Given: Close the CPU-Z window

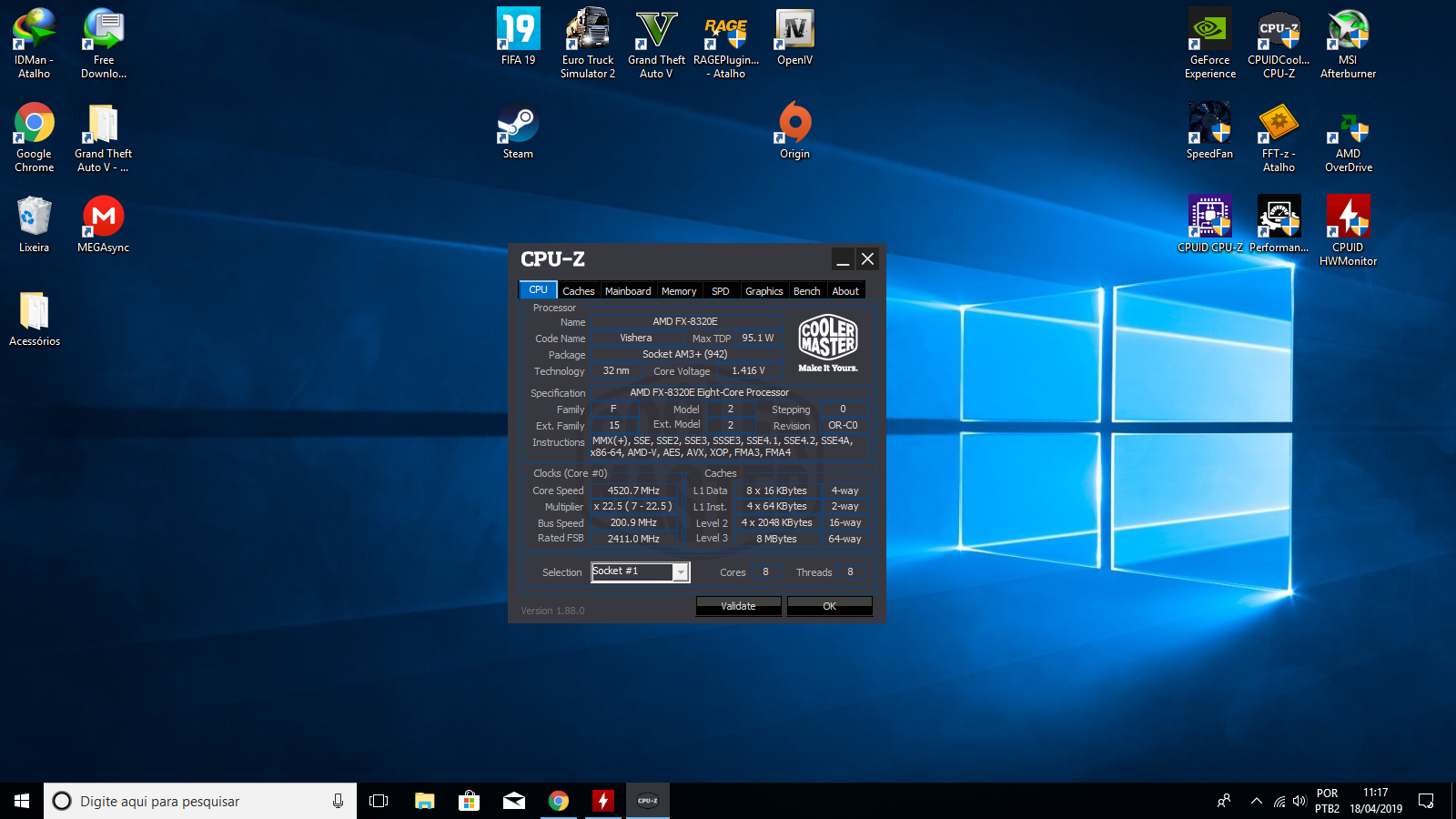Looking at the screenshot, I should 867,259.
